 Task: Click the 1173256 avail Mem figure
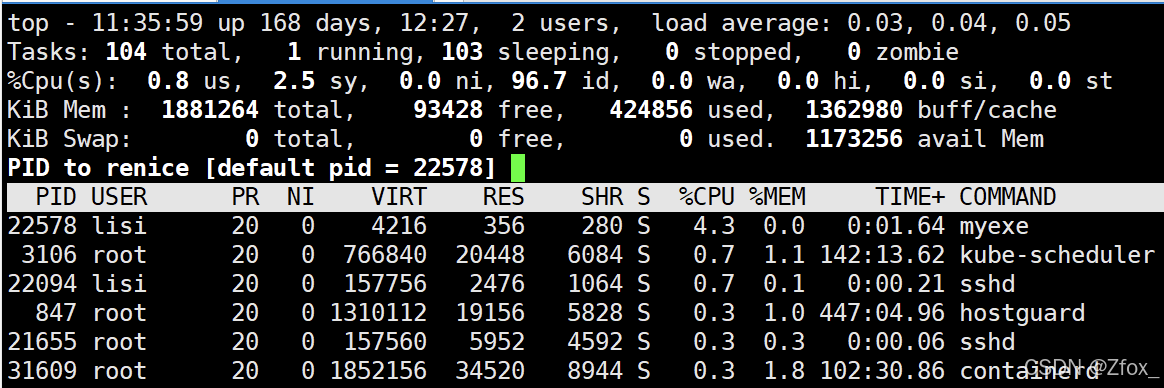[x=854, y=139]
